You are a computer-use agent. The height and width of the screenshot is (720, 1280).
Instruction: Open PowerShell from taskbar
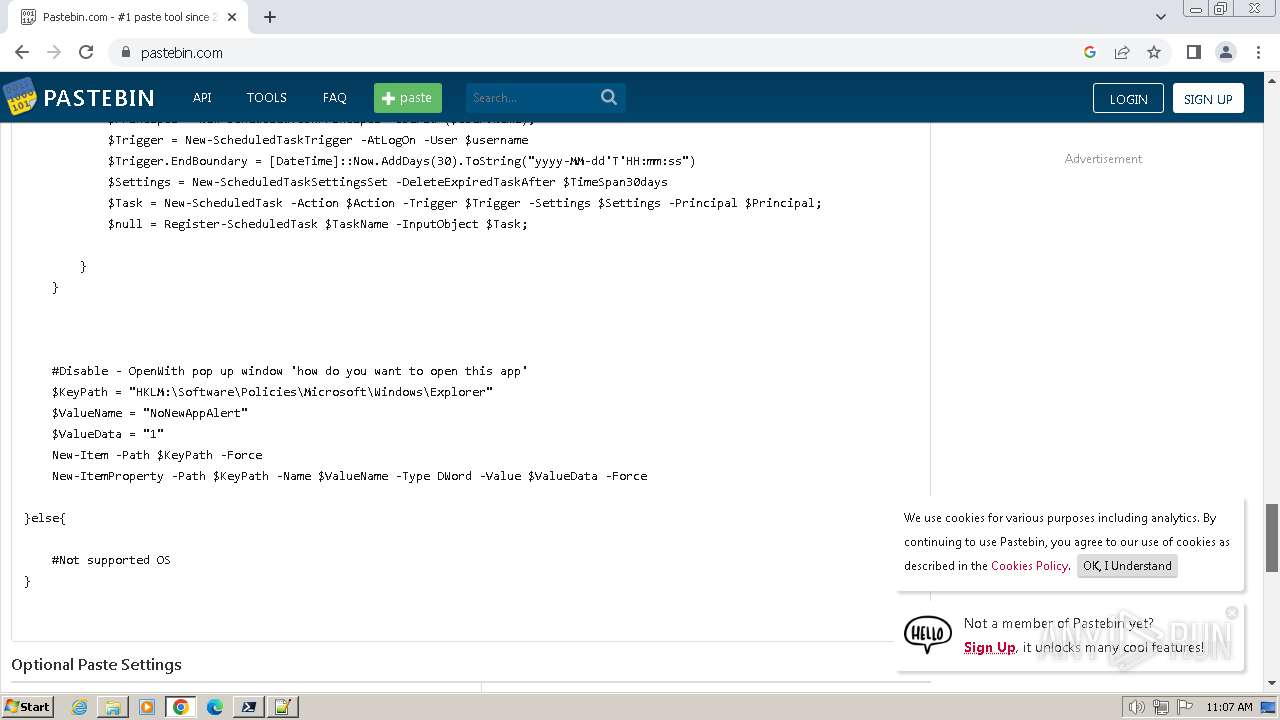coord(248,707)
